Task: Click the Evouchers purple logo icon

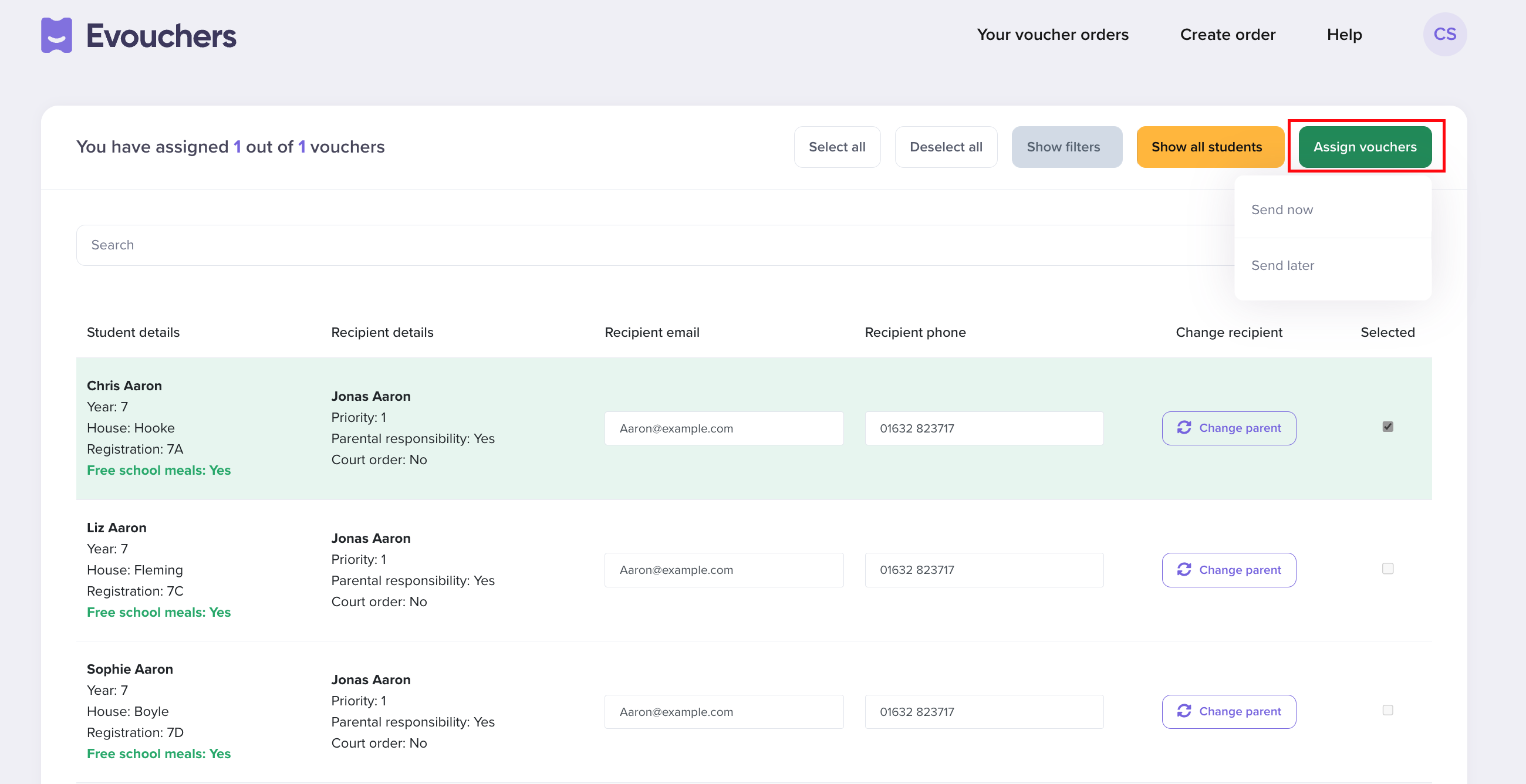Action: [x=56, y=35]
